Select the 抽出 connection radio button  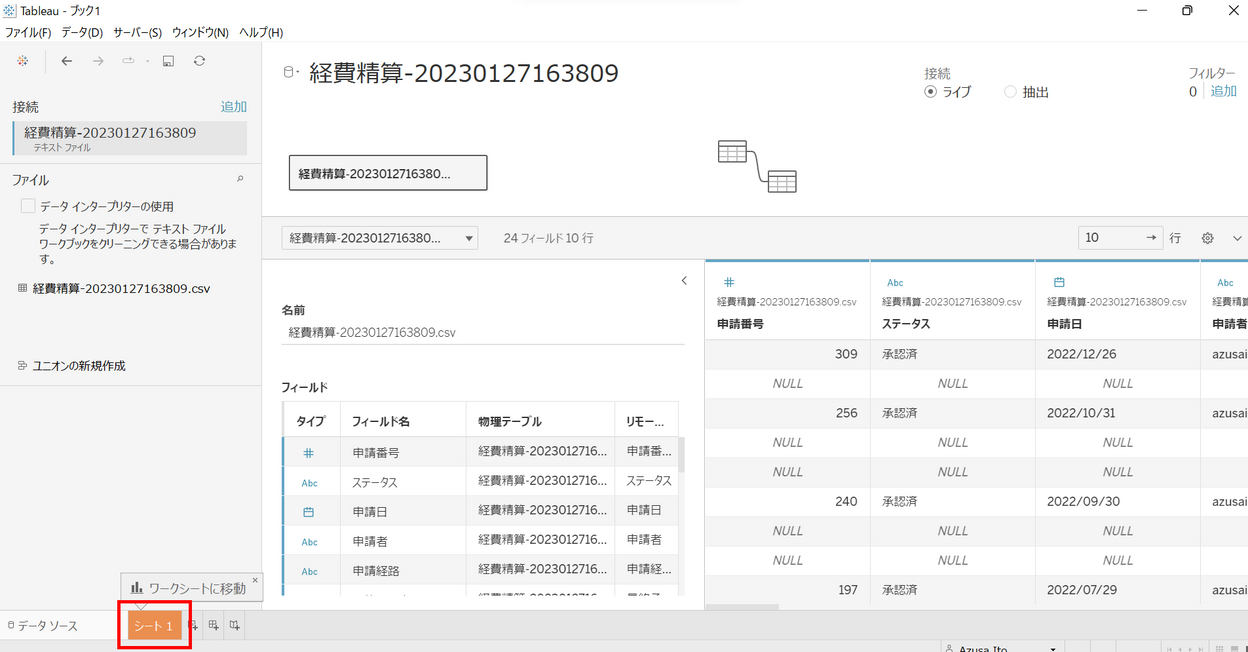point(1010,92)
